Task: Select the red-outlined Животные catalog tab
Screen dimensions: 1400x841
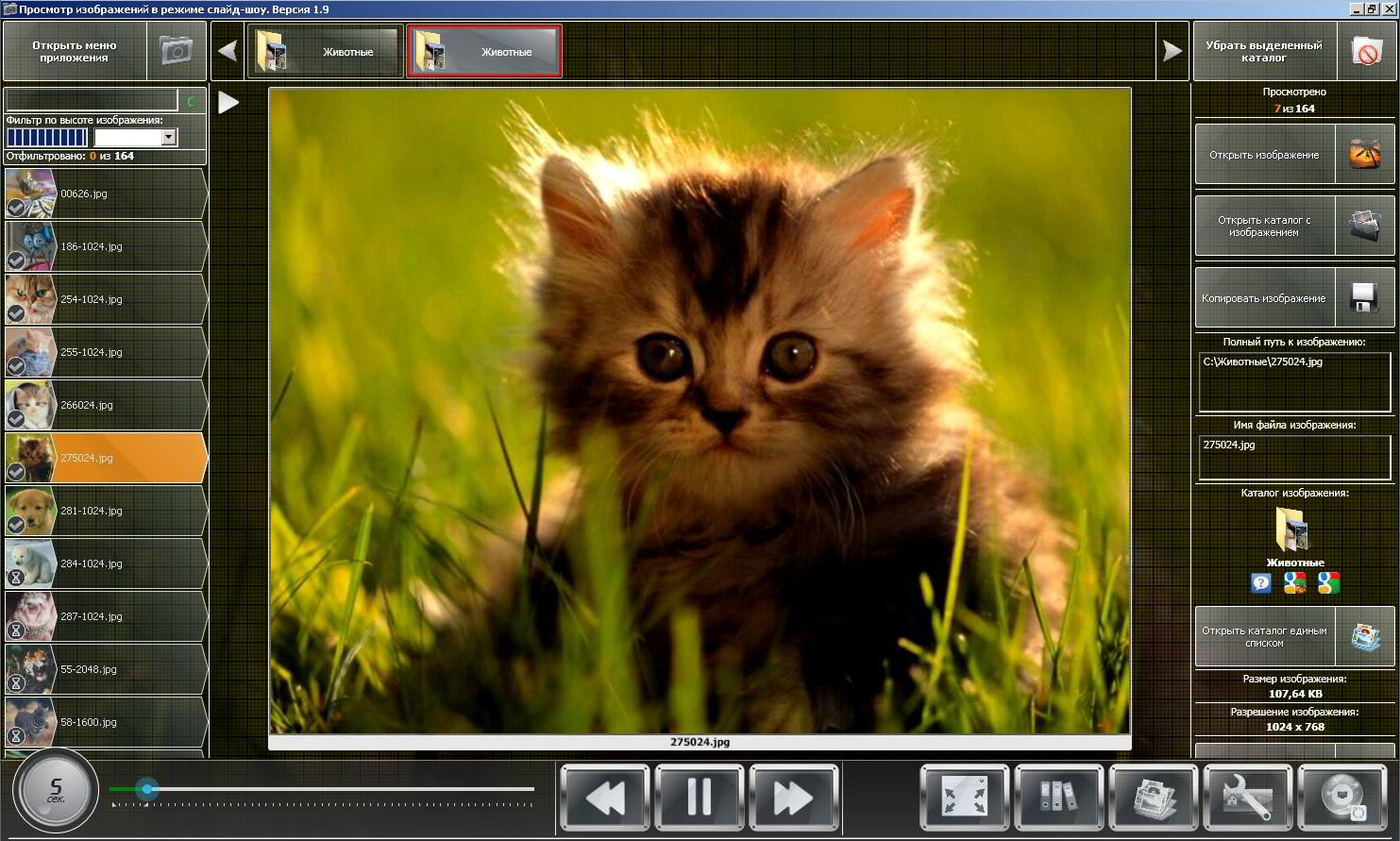Action: pyautogui.click(x=484, y=51)
